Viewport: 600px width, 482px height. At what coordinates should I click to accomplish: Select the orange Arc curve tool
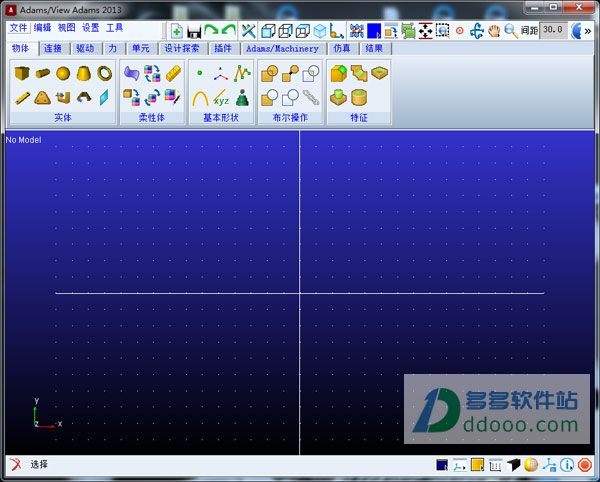point(200,98)
